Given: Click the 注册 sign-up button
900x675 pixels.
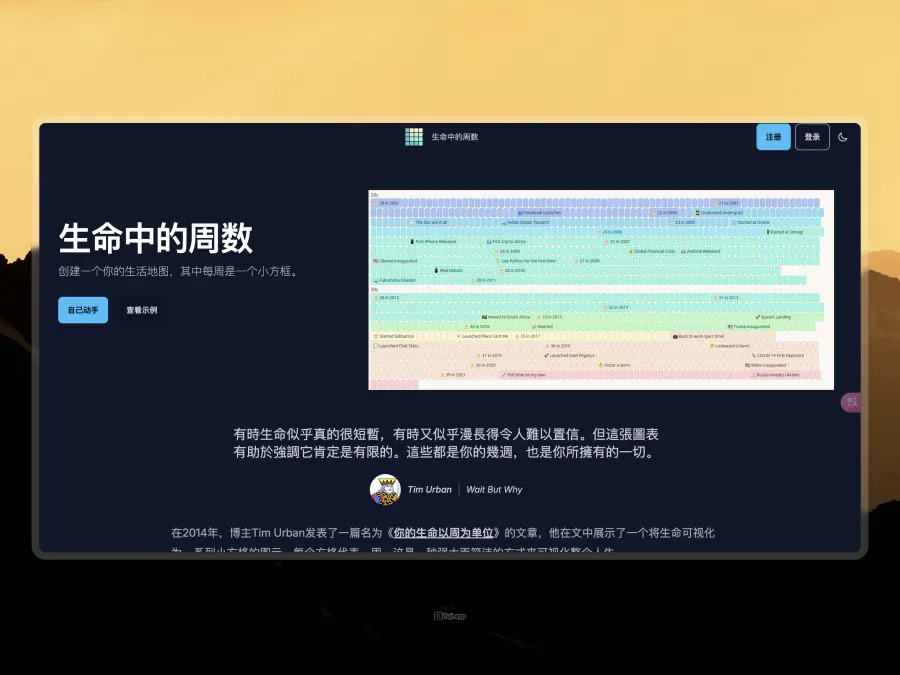Looking at the screenshot, I should point(773,137).
